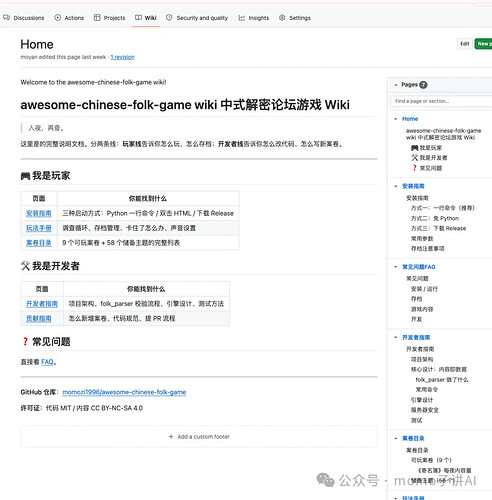Collapse the Pages sidebar panel
Viewport: 492px width, 500px height.
(x=396, y=85)
